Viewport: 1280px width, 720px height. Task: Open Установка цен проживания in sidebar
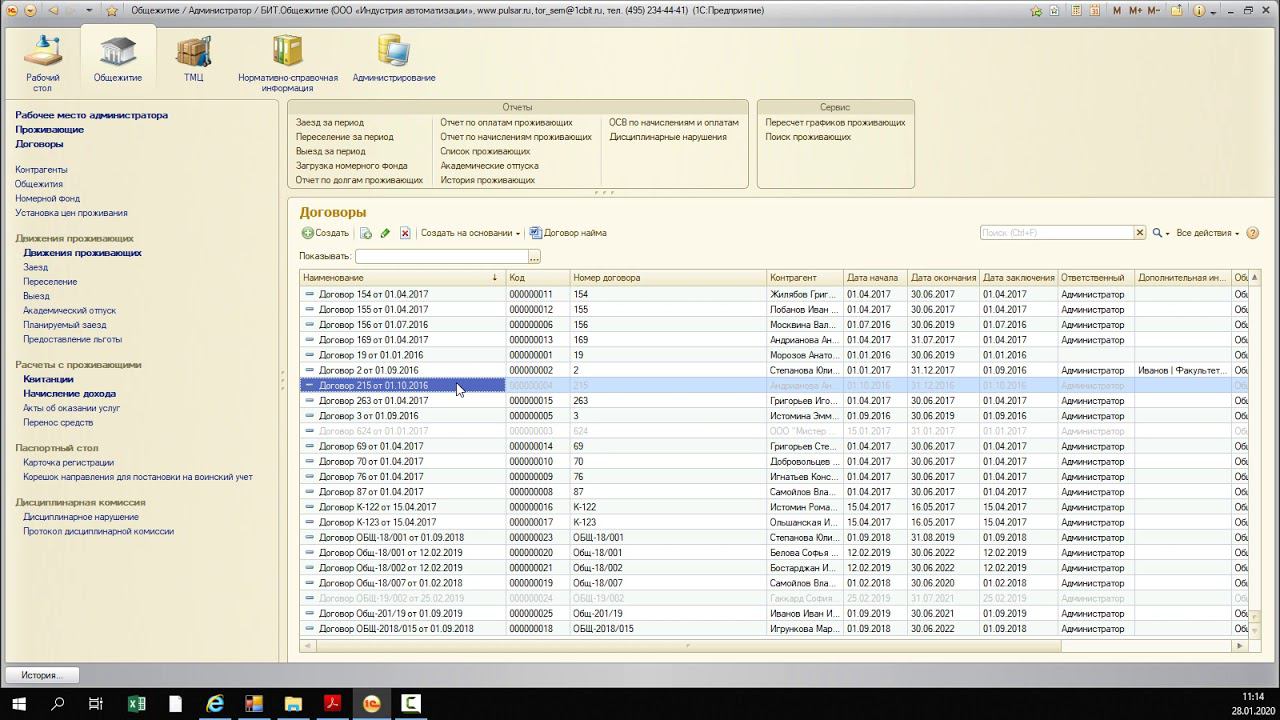coord(71,213)
